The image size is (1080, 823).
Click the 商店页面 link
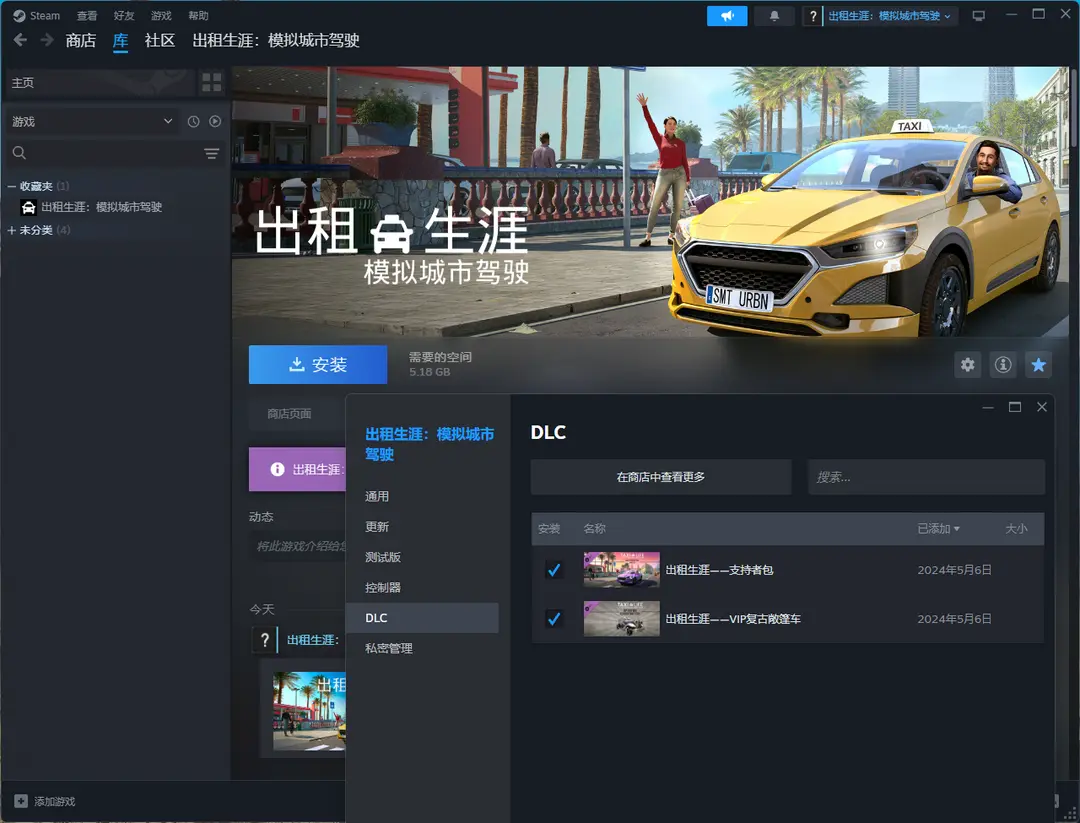(x=289, y=413)
